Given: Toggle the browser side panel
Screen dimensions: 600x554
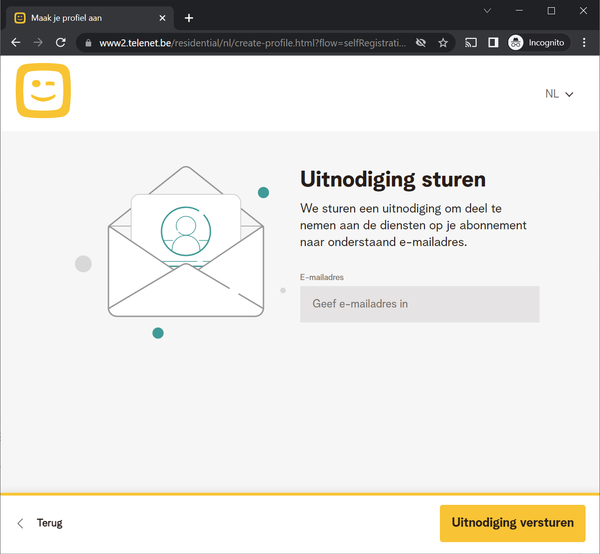Looking at the screenshot, I should click(x=493, y=43).
